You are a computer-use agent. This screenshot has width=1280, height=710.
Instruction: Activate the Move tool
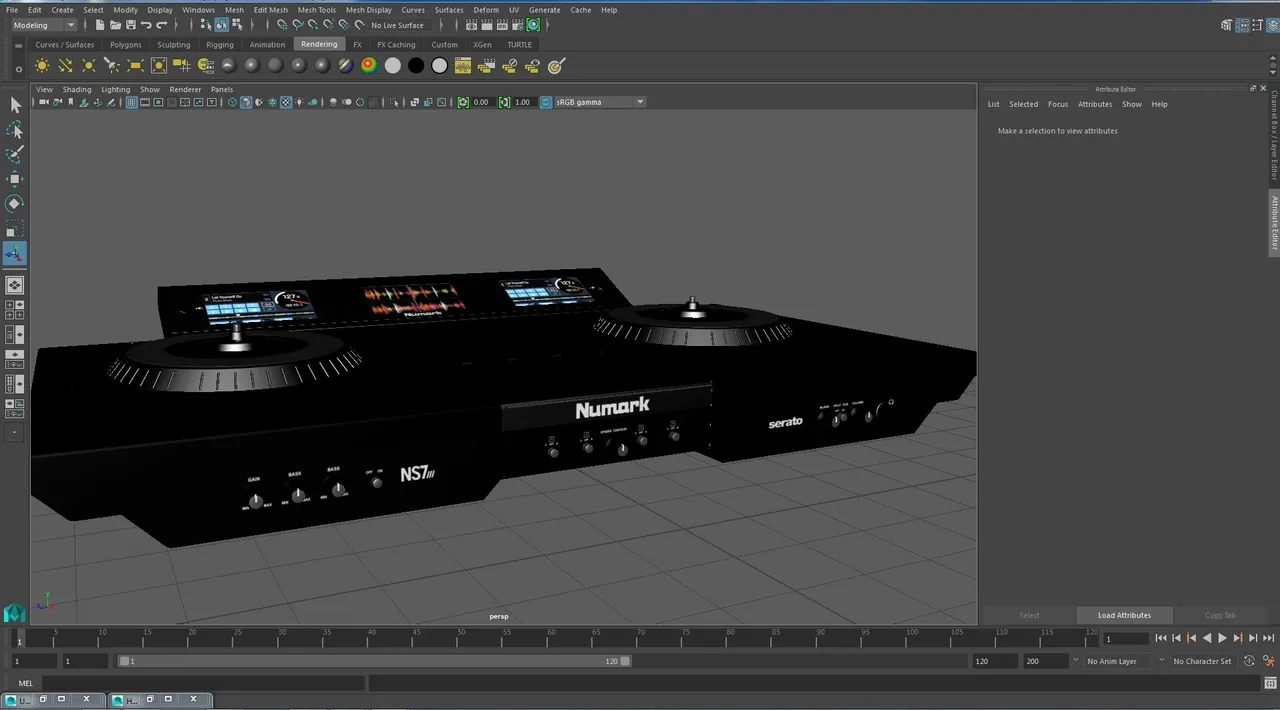pos(15,179)
